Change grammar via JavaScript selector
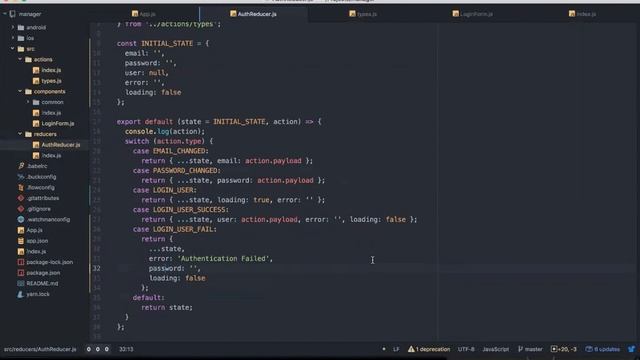 click(x=496, y=349)
